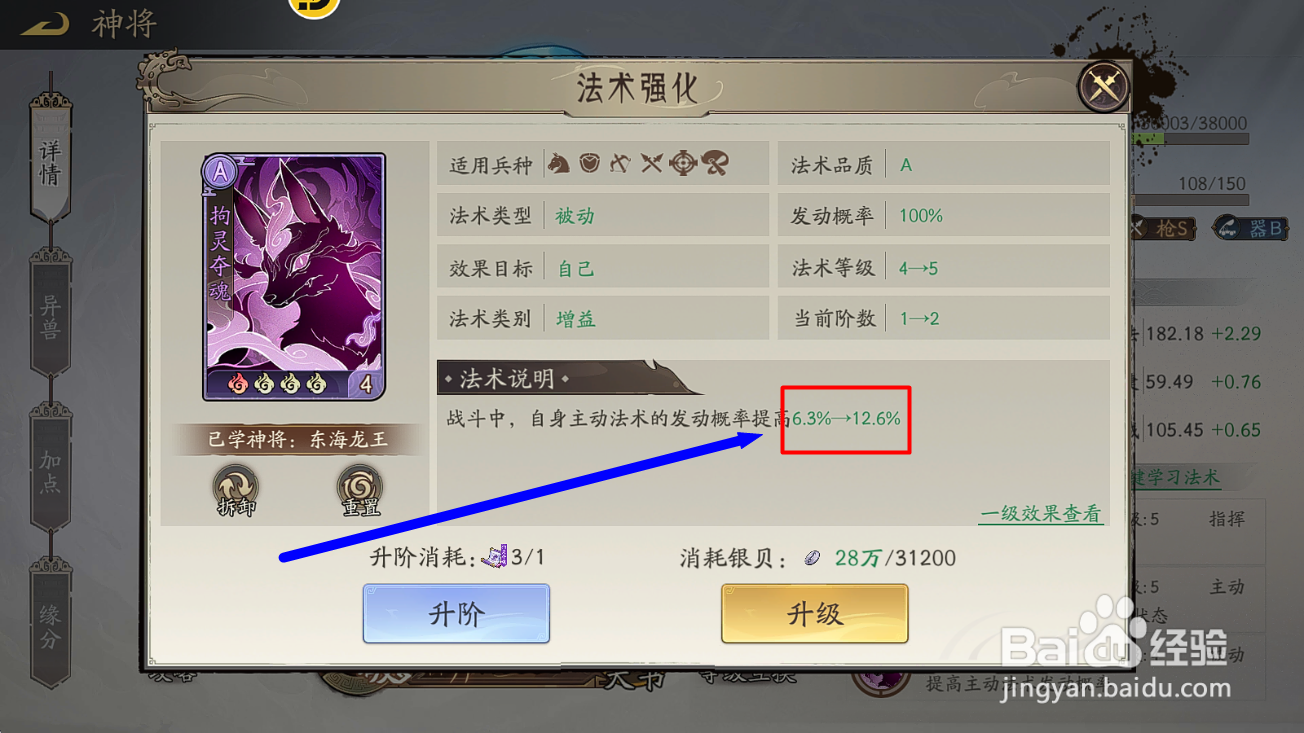This screenshot has width=1304, height=733.
Task: Tap the 重置 reset spell icon
Action: click(361, 490)
